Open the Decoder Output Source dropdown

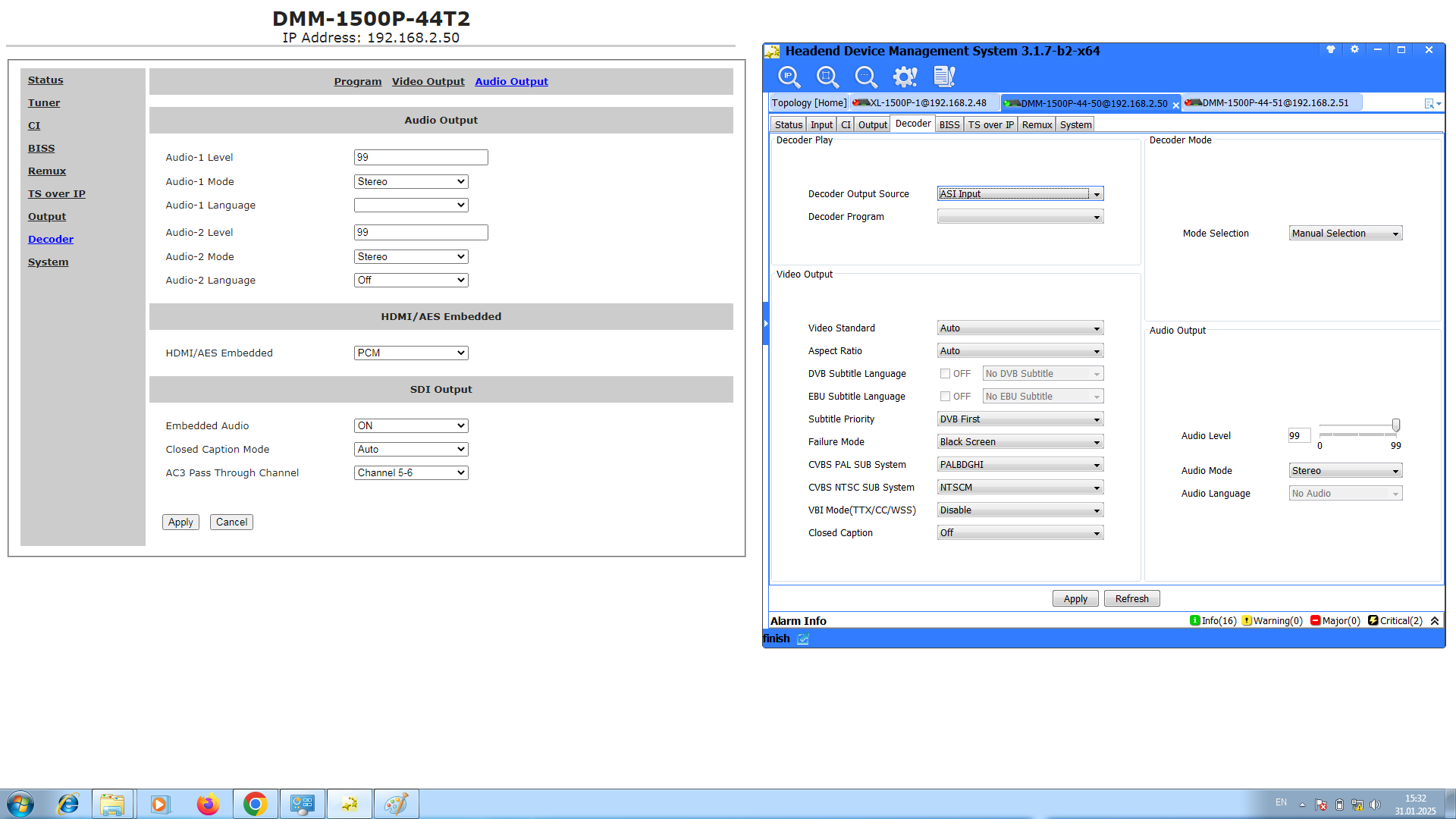(1020, 194)
